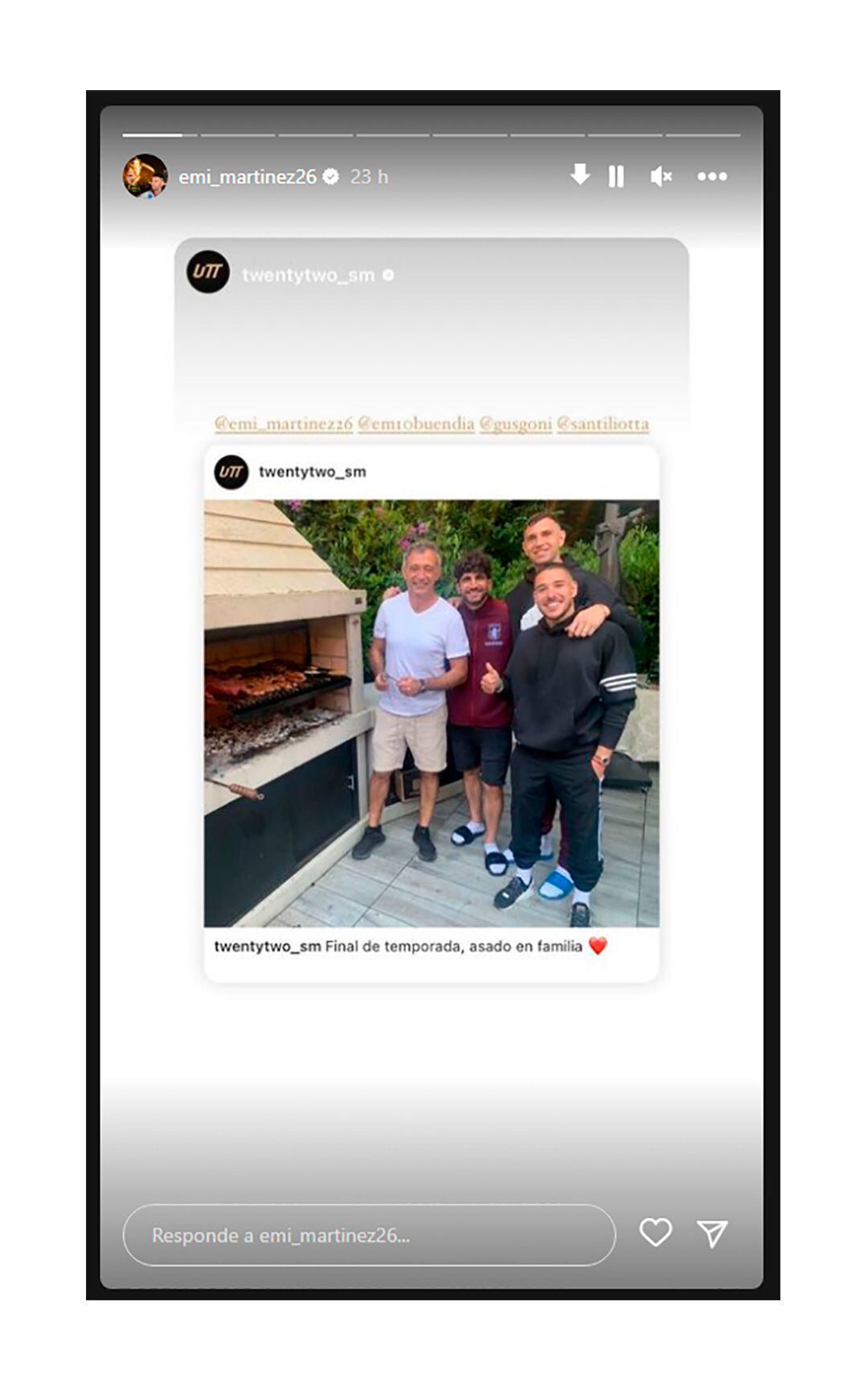Open the @gusgoni mention tag
Image resolution: width=868 pixels, height=1392 pixels.
pos(515,424)
